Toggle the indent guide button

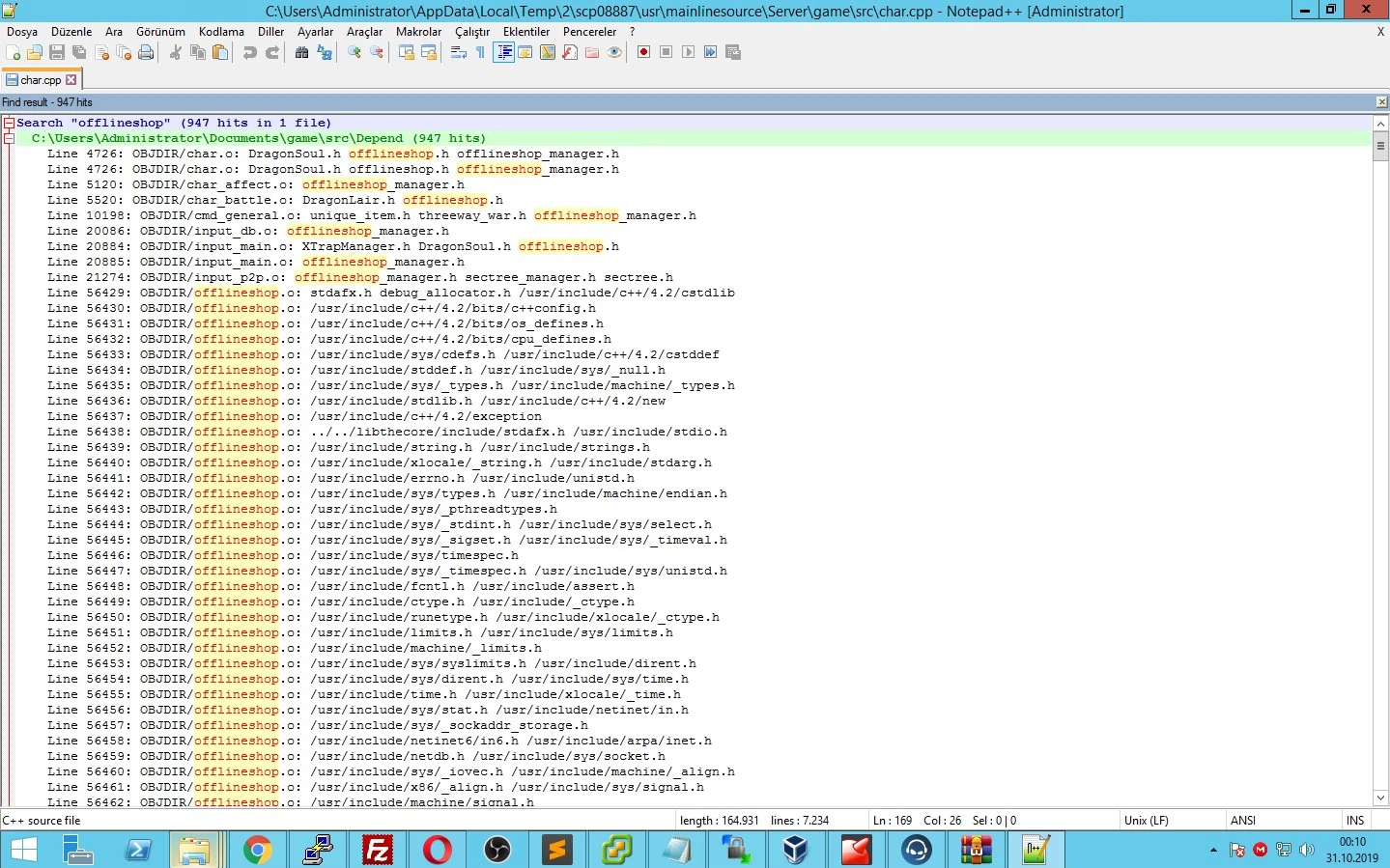click(x=503, y=52)
